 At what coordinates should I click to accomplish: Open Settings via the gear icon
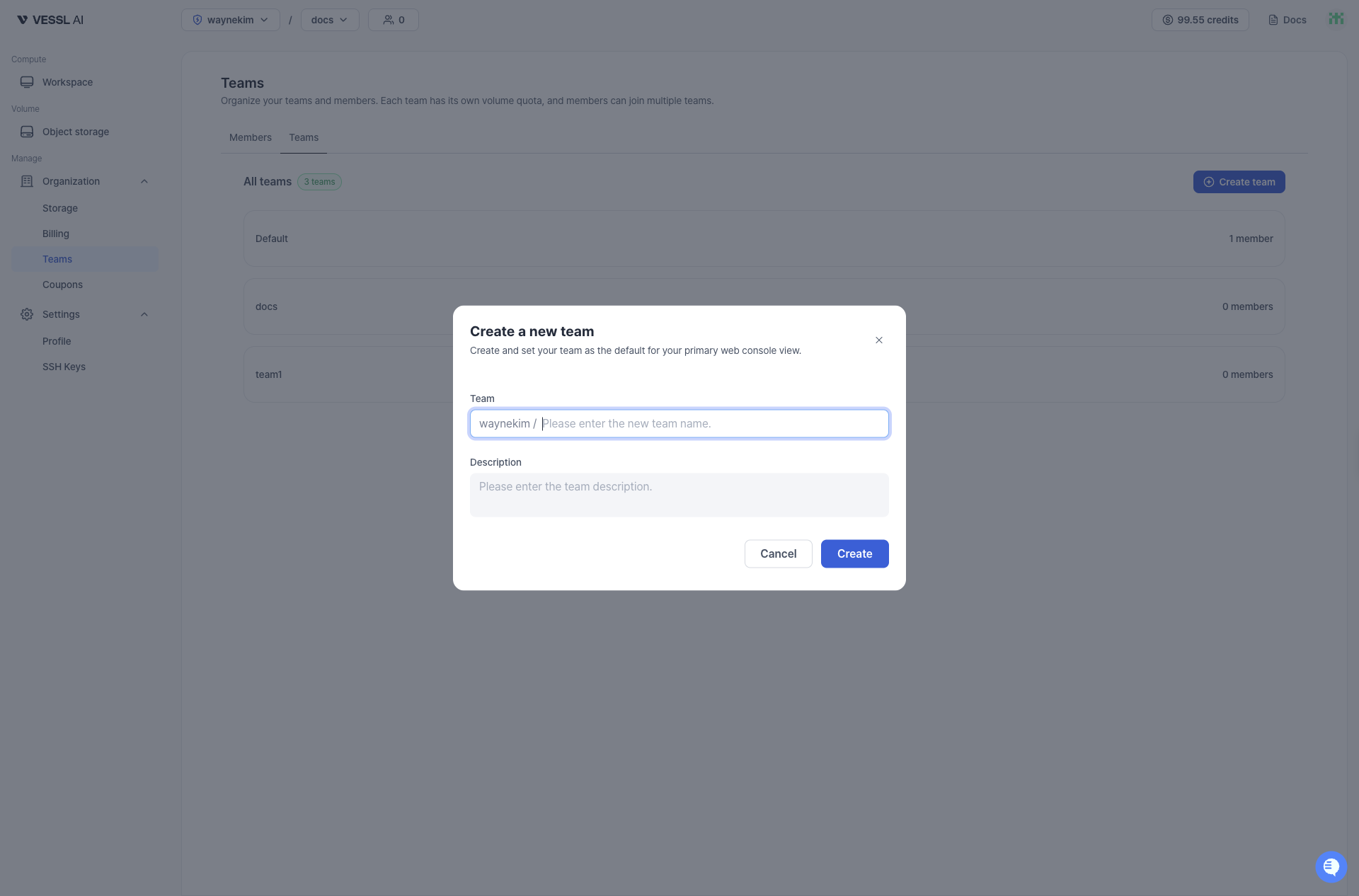(x=26, y=314)
